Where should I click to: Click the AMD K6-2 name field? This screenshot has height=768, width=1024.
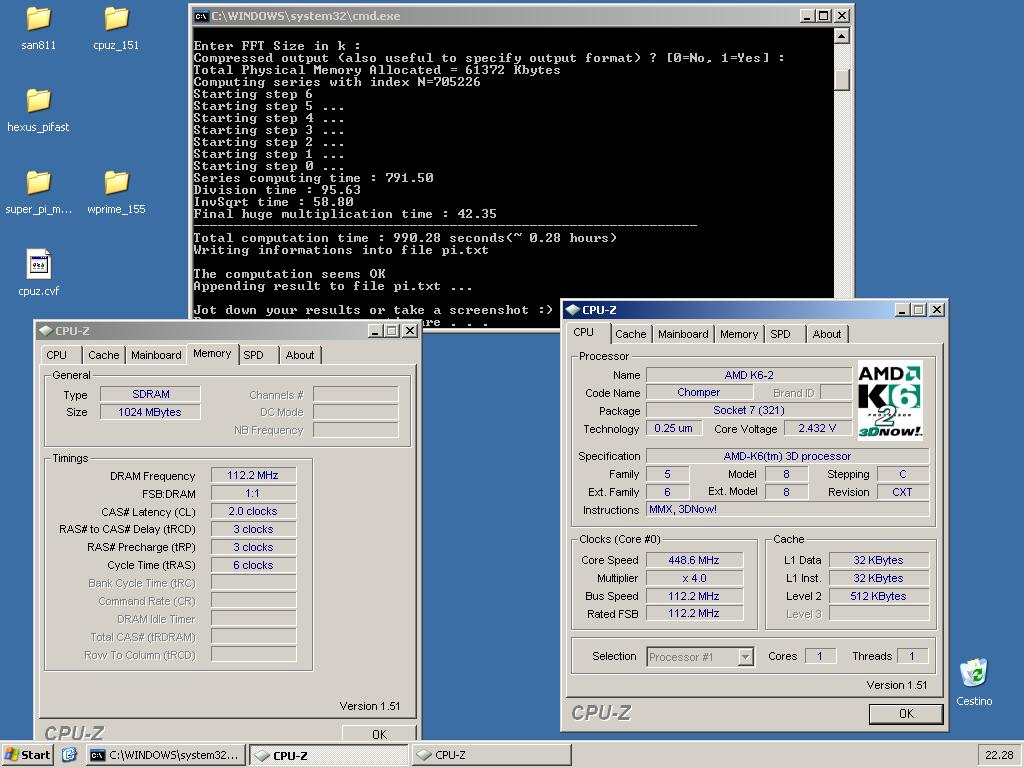click(x=748, y=375)
